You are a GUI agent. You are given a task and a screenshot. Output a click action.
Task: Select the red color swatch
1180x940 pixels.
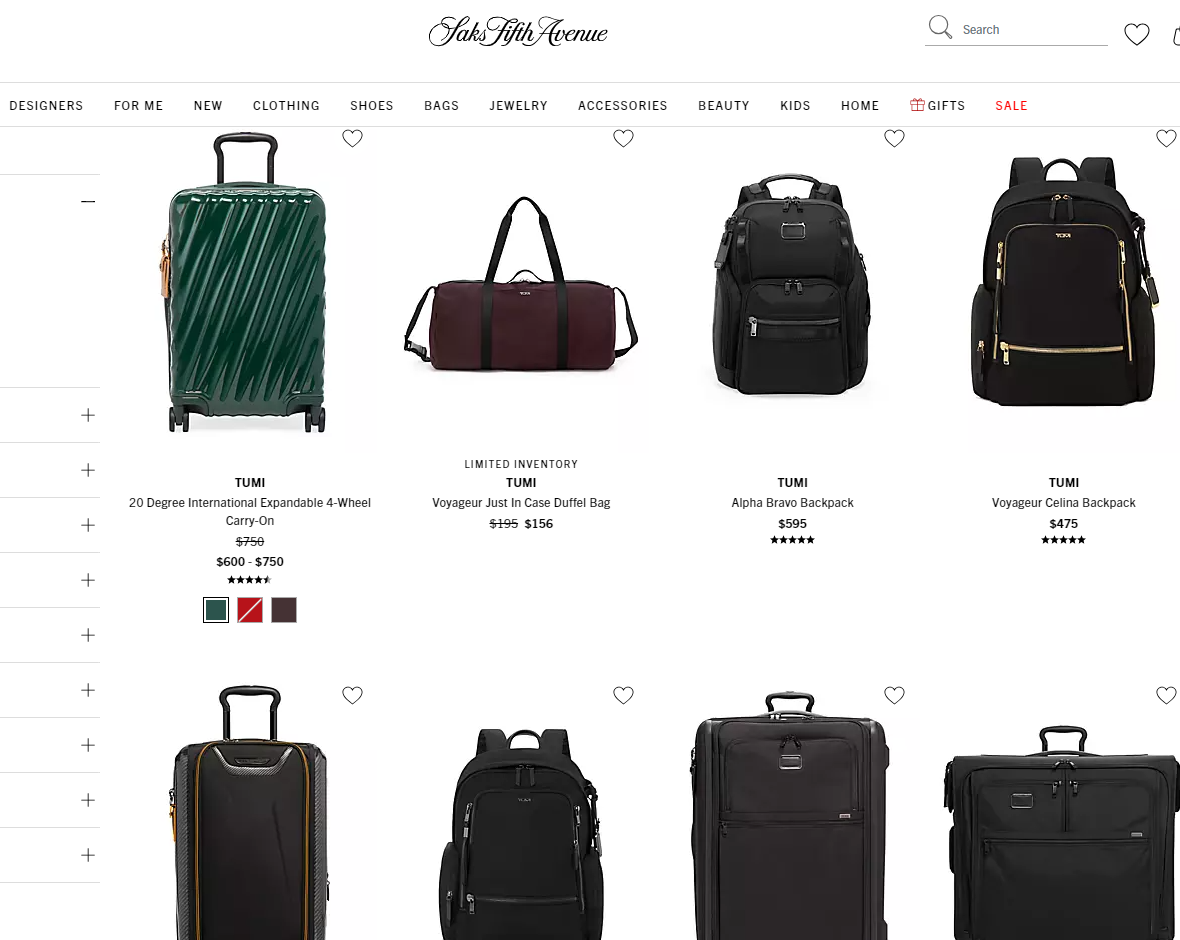(250, 610)
